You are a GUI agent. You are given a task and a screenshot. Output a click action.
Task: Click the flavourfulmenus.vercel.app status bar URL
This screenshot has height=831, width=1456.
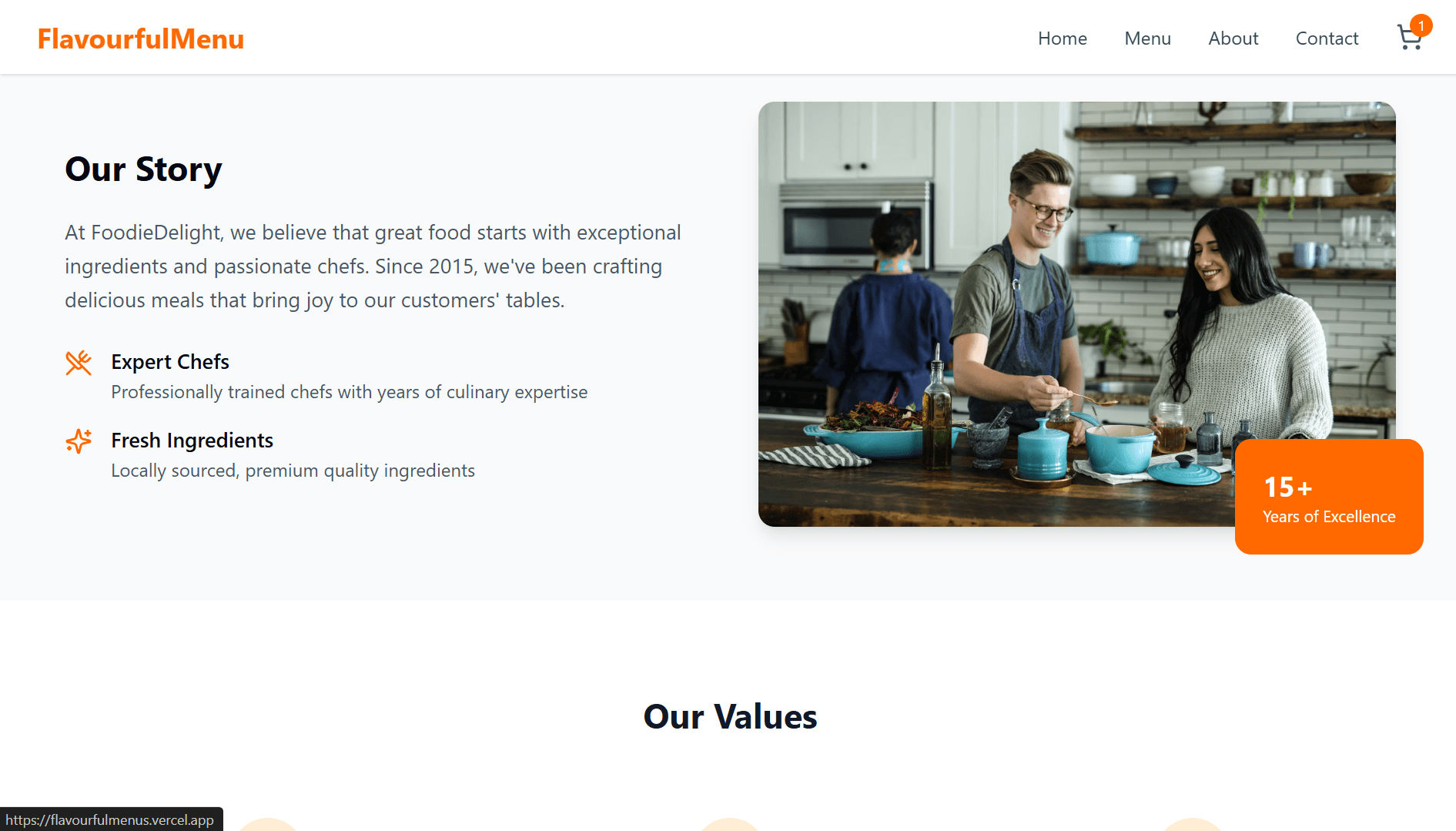click(109, 820)
